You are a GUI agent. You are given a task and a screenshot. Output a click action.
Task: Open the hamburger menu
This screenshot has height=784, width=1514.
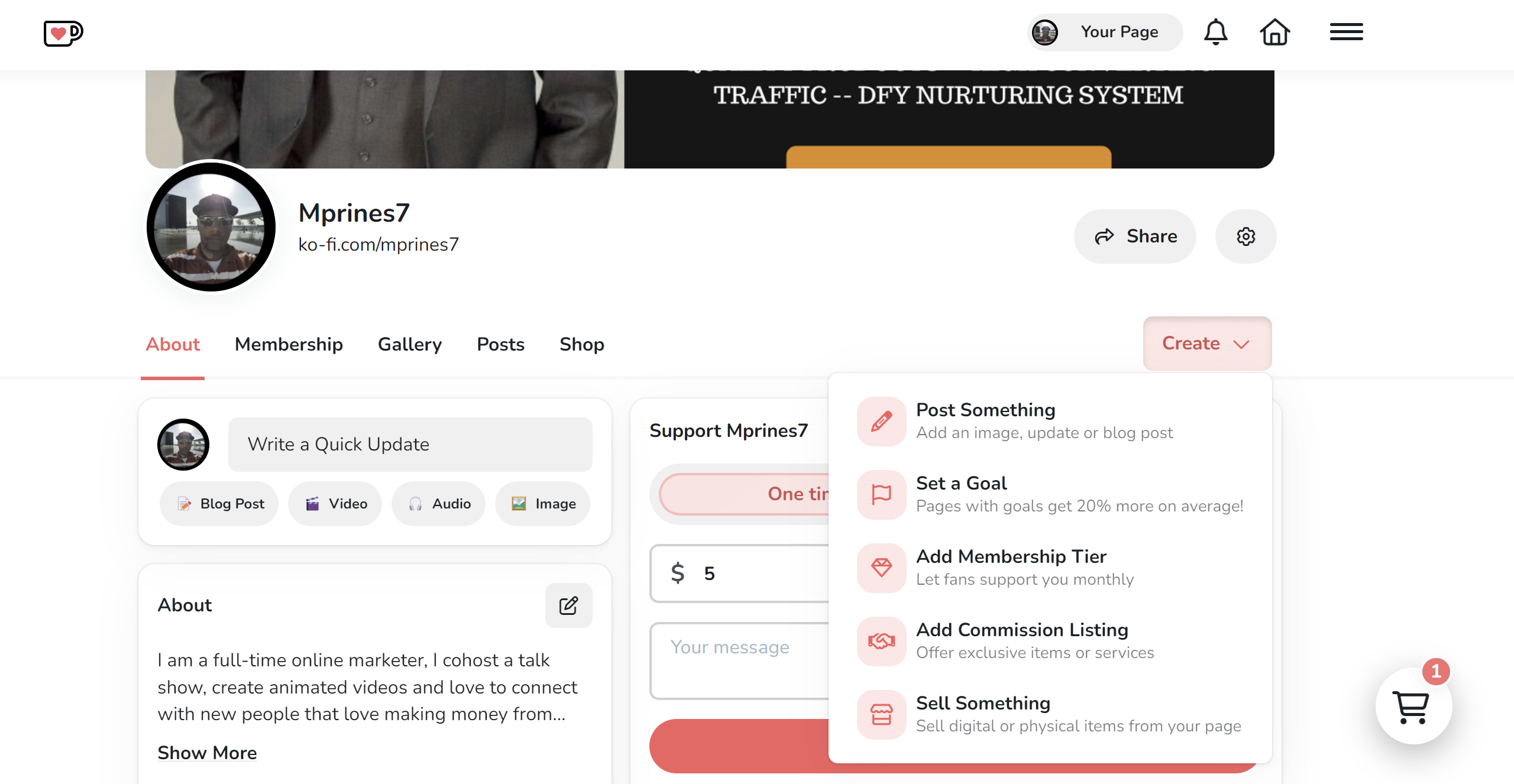click(x=1346, y=32)
